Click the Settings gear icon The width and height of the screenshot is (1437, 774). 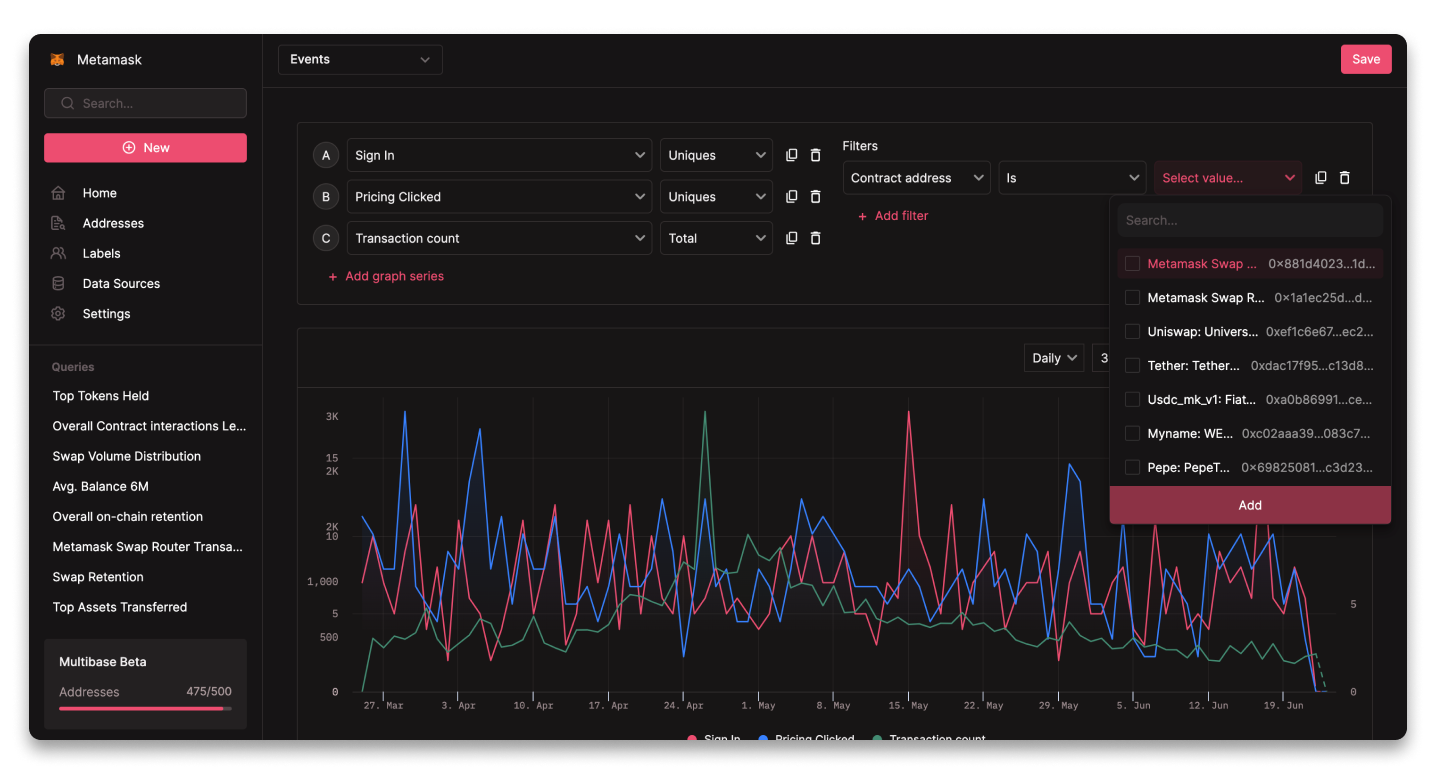click(58, 313)
